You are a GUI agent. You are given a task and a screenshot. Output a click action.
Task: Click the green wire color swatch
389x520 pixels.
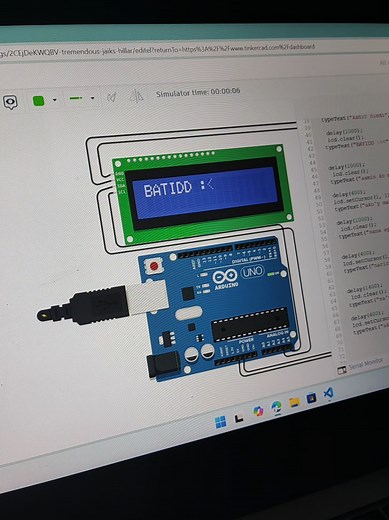tap(38, 100)
